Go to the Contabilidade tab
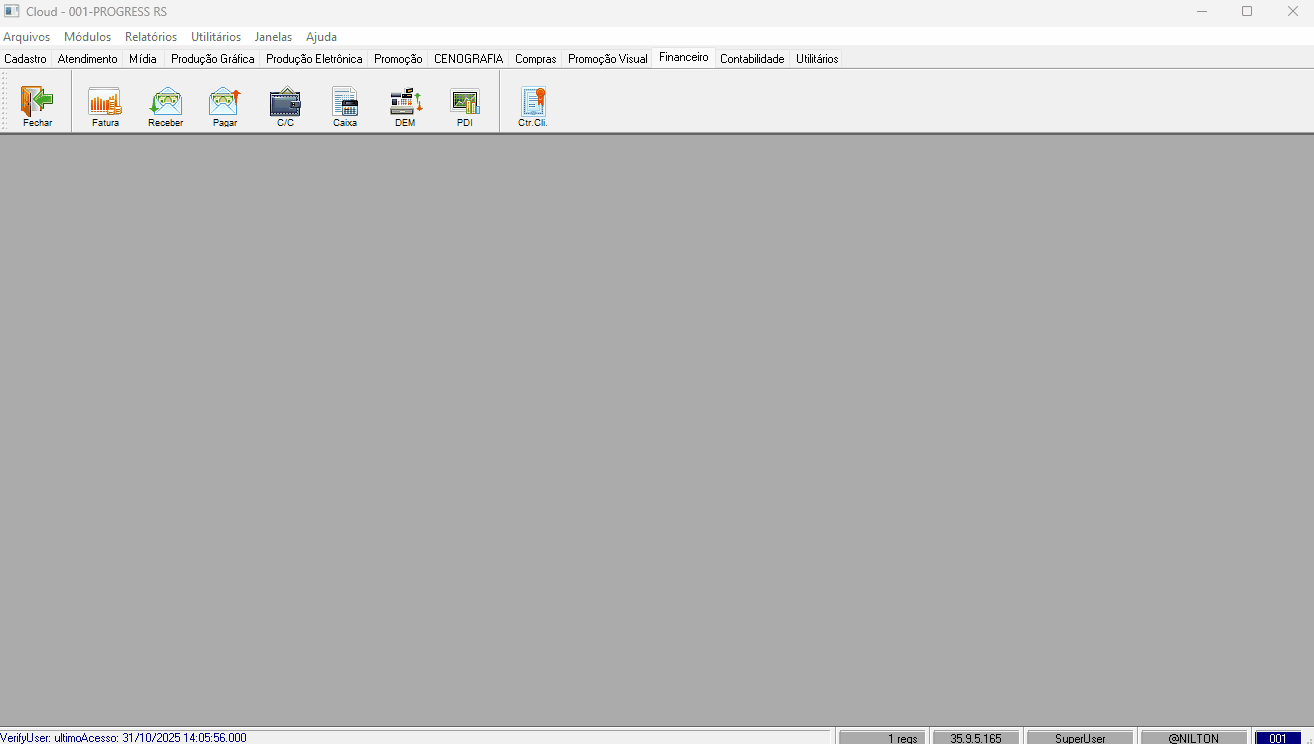 (752, 59)
